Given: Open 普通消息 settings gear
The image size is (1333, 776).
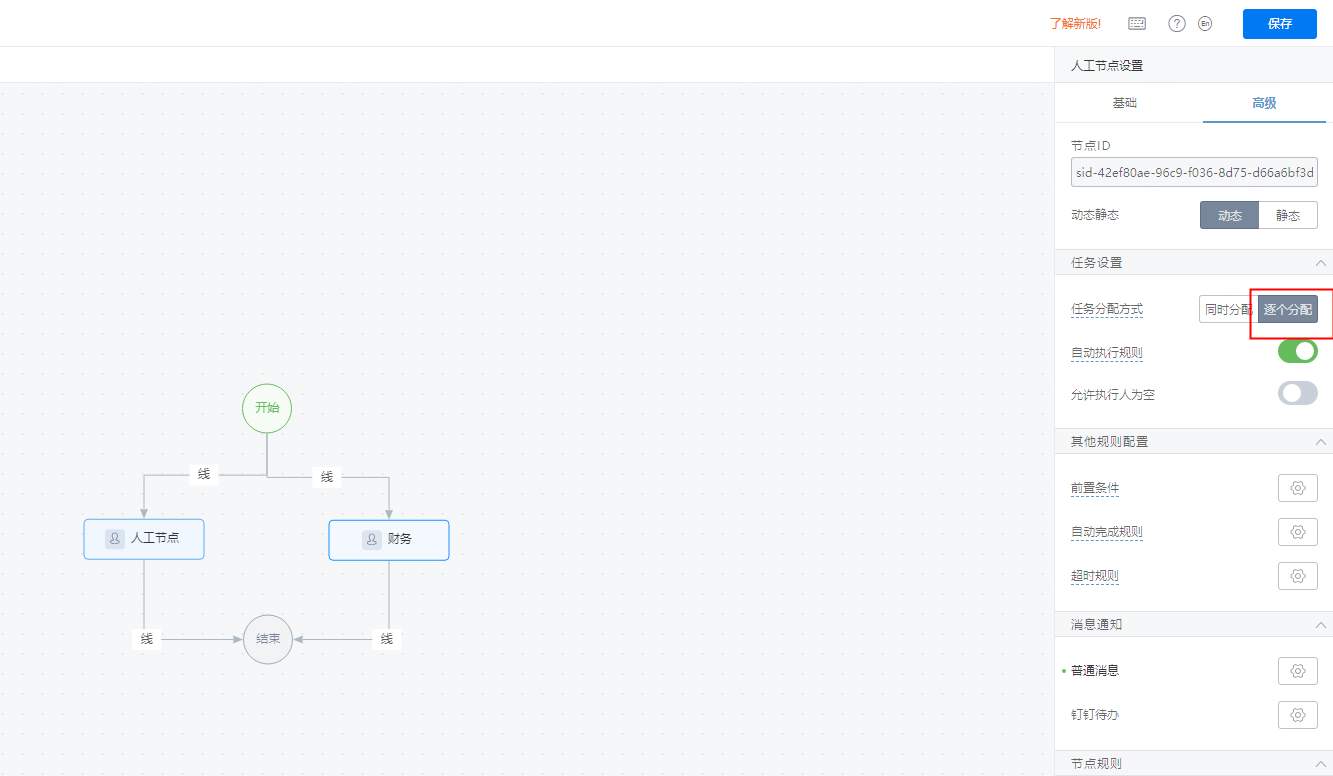Looking at the screenshot, I should [x=1298, y=671].
